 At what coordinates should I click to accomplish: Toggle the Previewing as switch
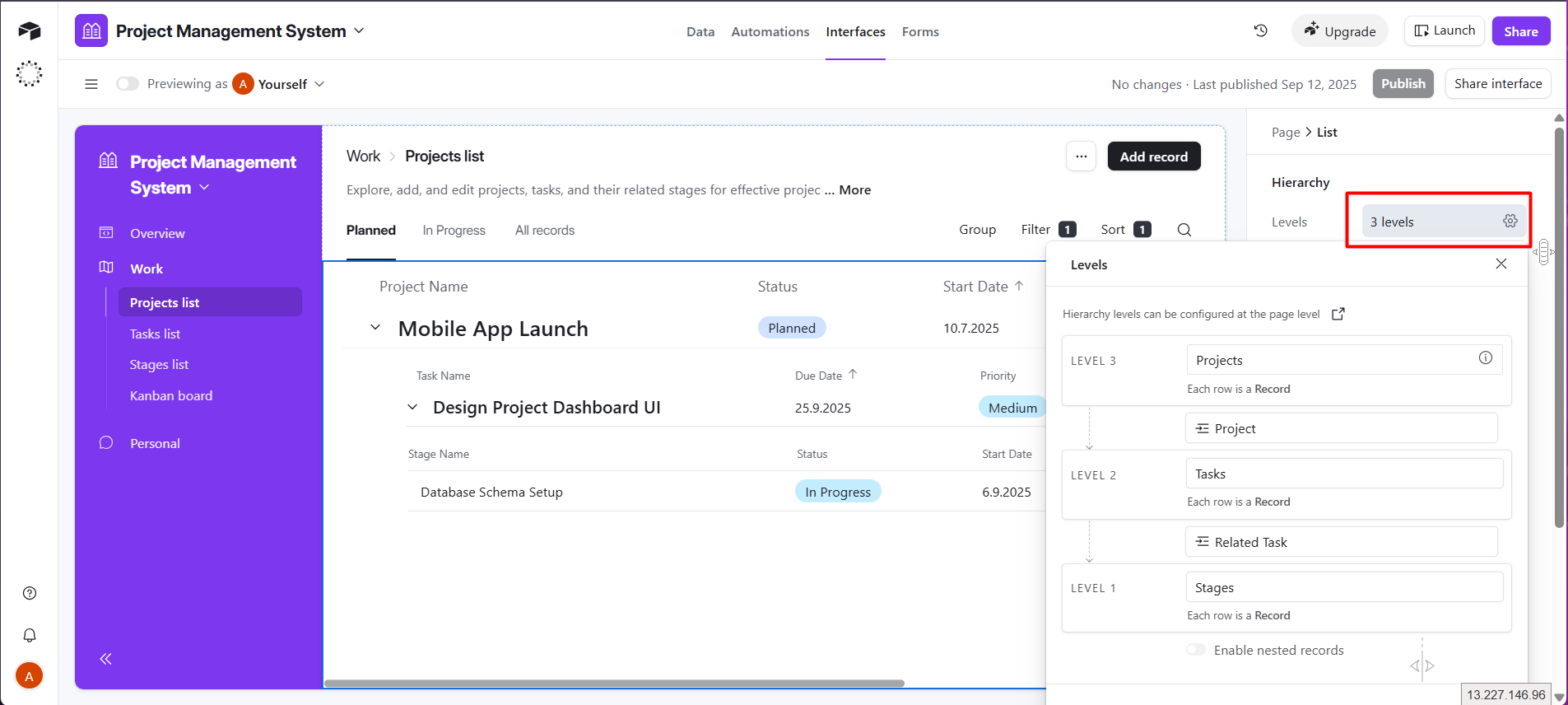pyautogui.click(x=128, y=84)
